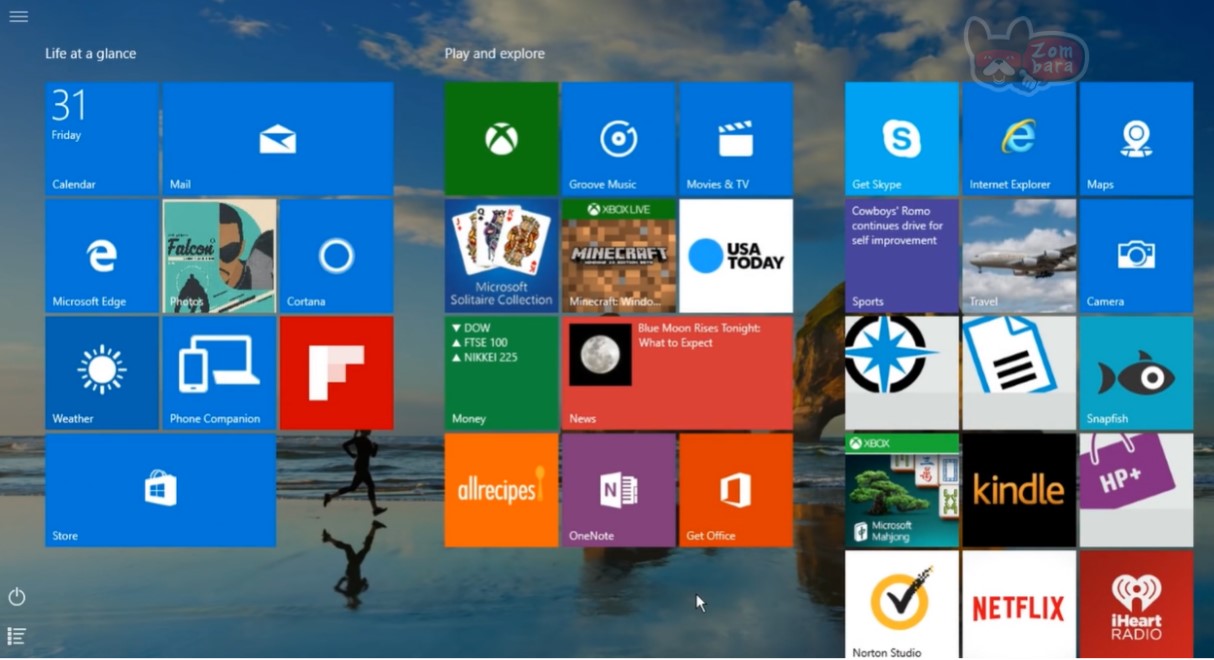Viewport: 1214px width, 660px height.
Task: Open the Maps tile
Action: (1136, 138)
